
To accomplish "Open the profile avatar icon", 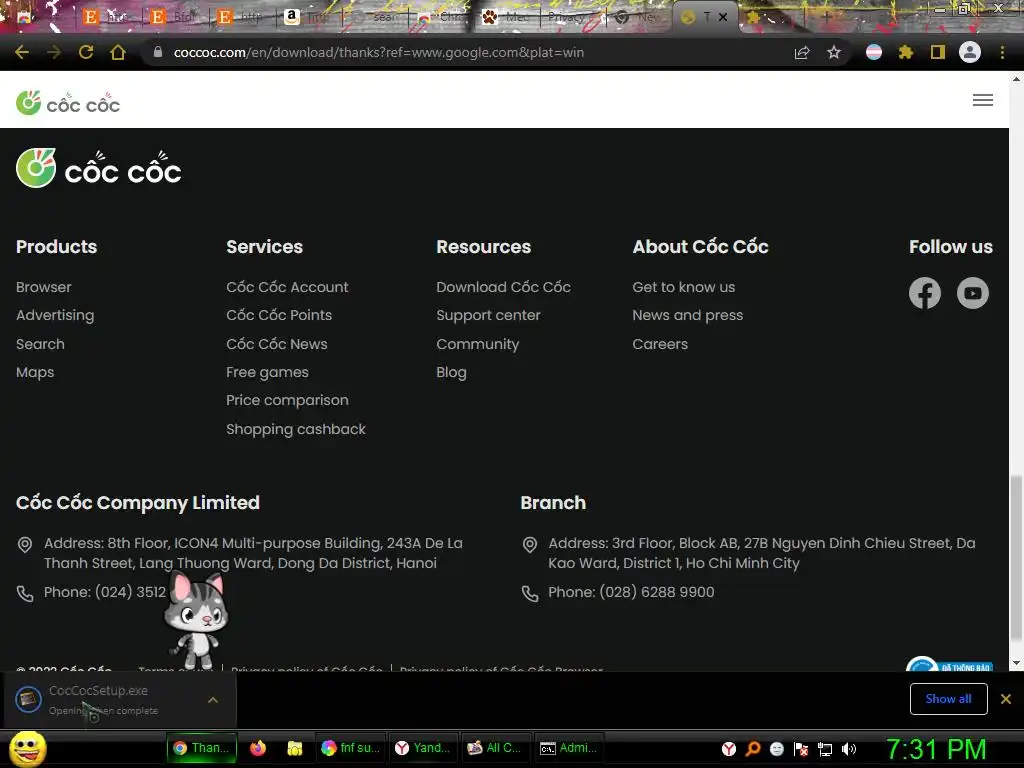I will pos(970,52).
